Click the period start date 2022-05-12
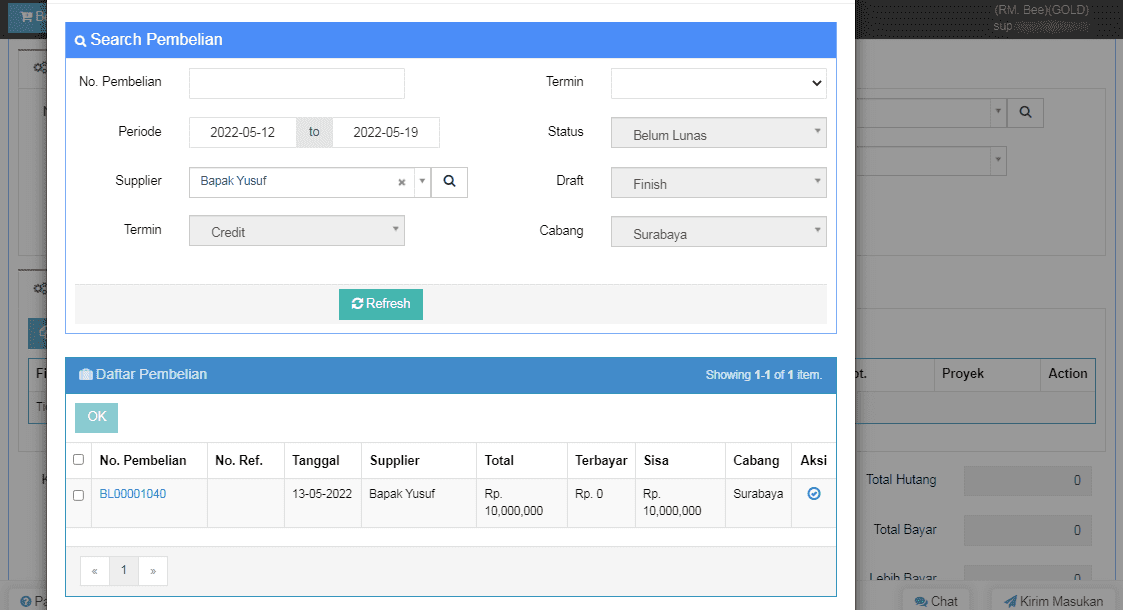The height and width of the screenshot is (610, 1123). click(x=243, y=132)
